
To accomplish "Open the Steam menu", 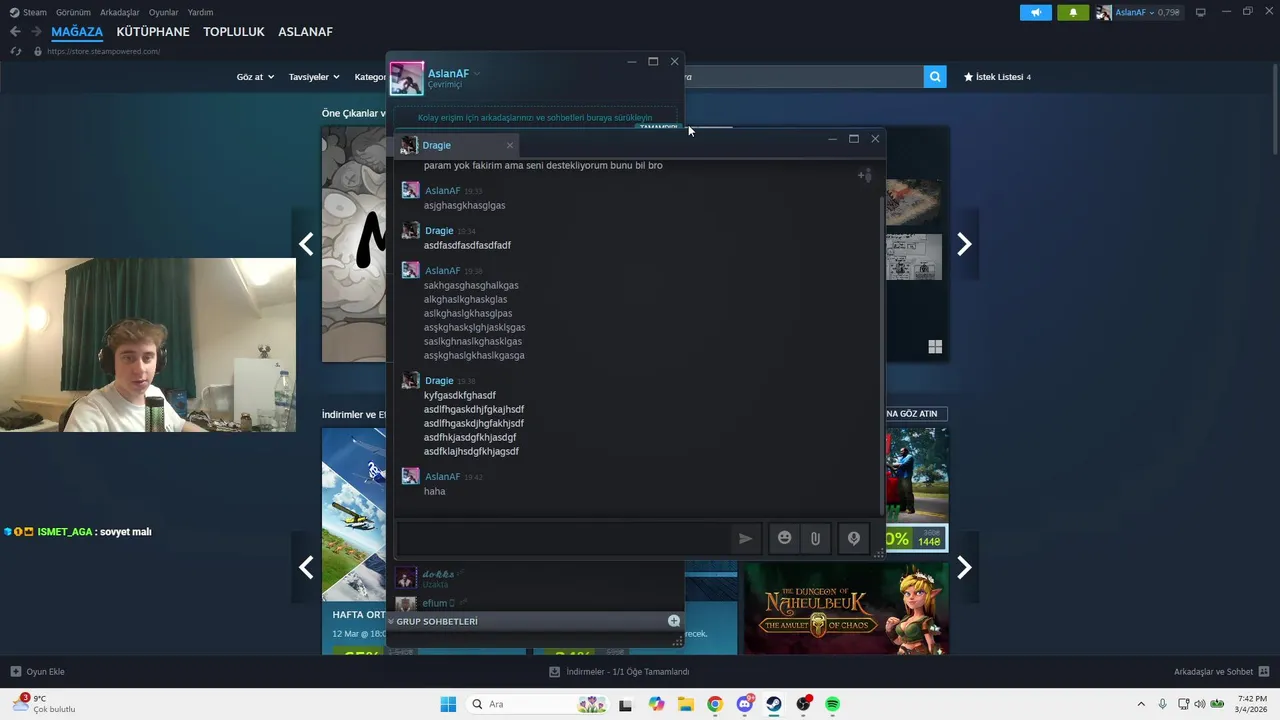I will [x=29, y=12].
